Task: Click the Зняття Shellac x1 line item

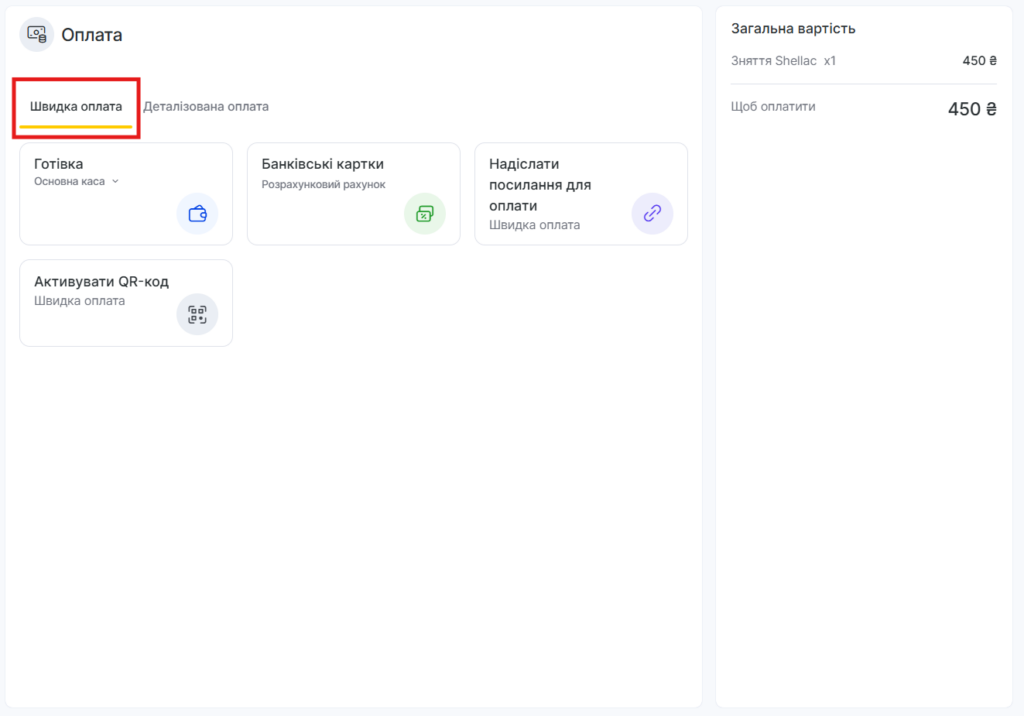Action: coord(783,61)
